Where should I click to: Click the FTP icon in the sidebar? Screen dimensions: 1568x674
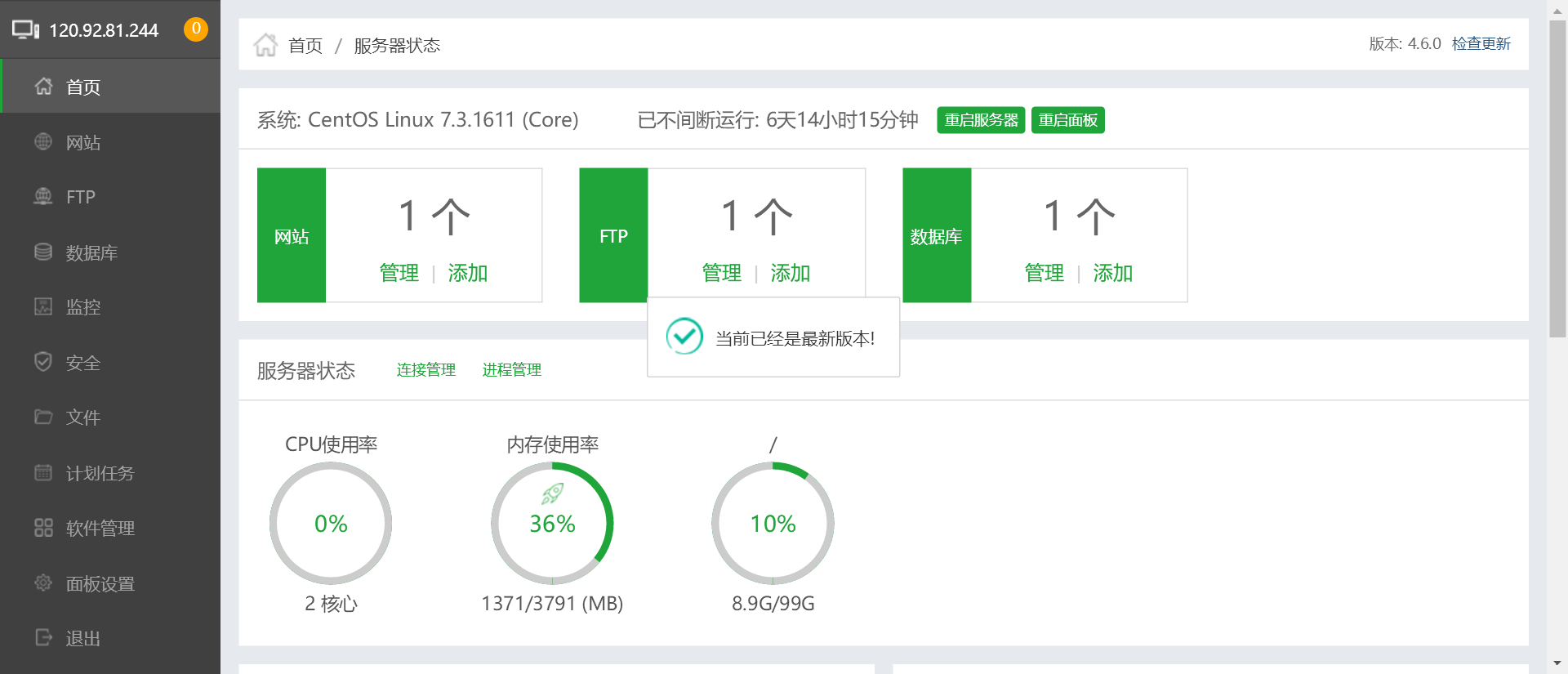43,196
